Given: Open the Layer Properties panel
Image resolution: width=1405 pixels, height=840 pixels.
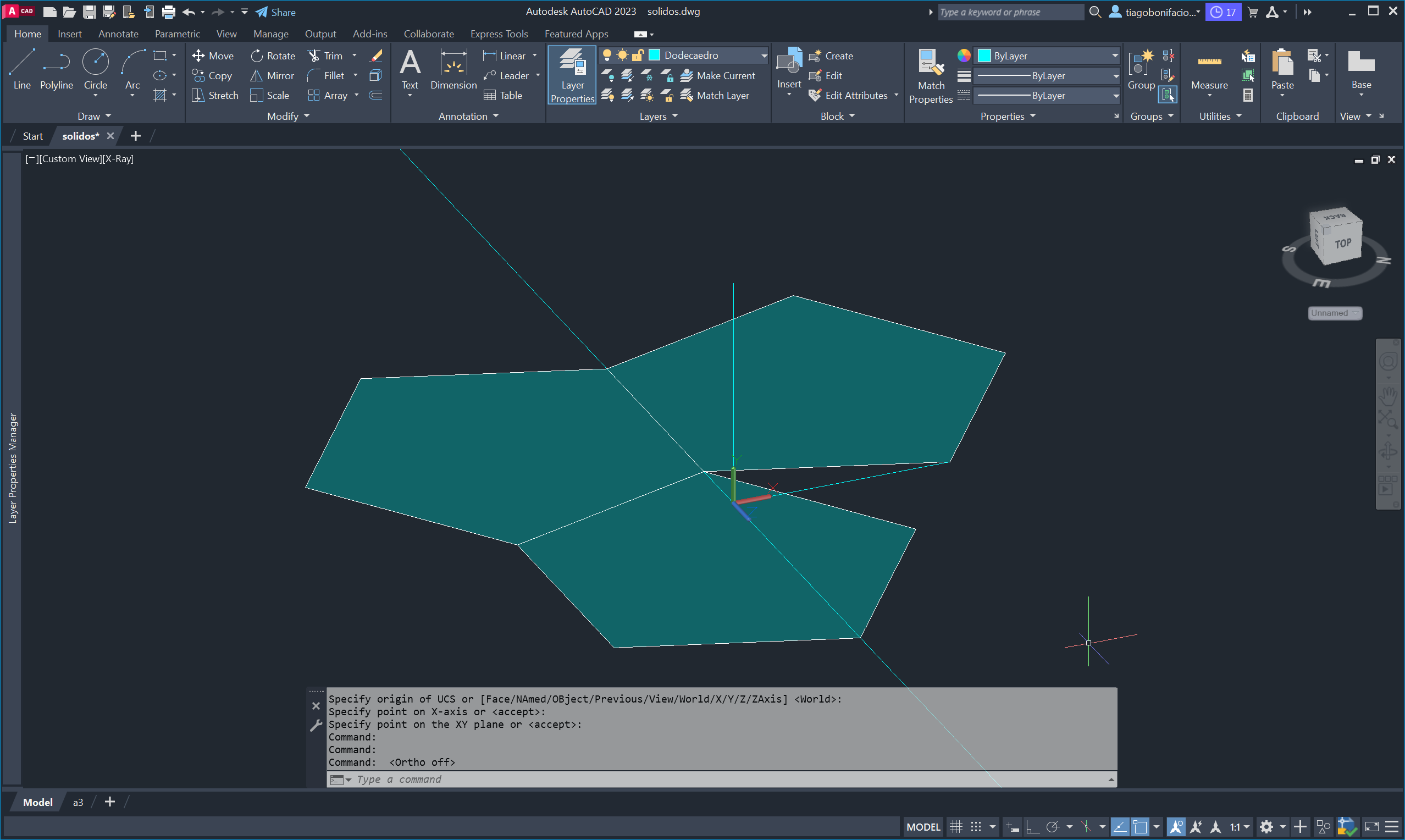Looking at the screenshot, I should (572, 75).
